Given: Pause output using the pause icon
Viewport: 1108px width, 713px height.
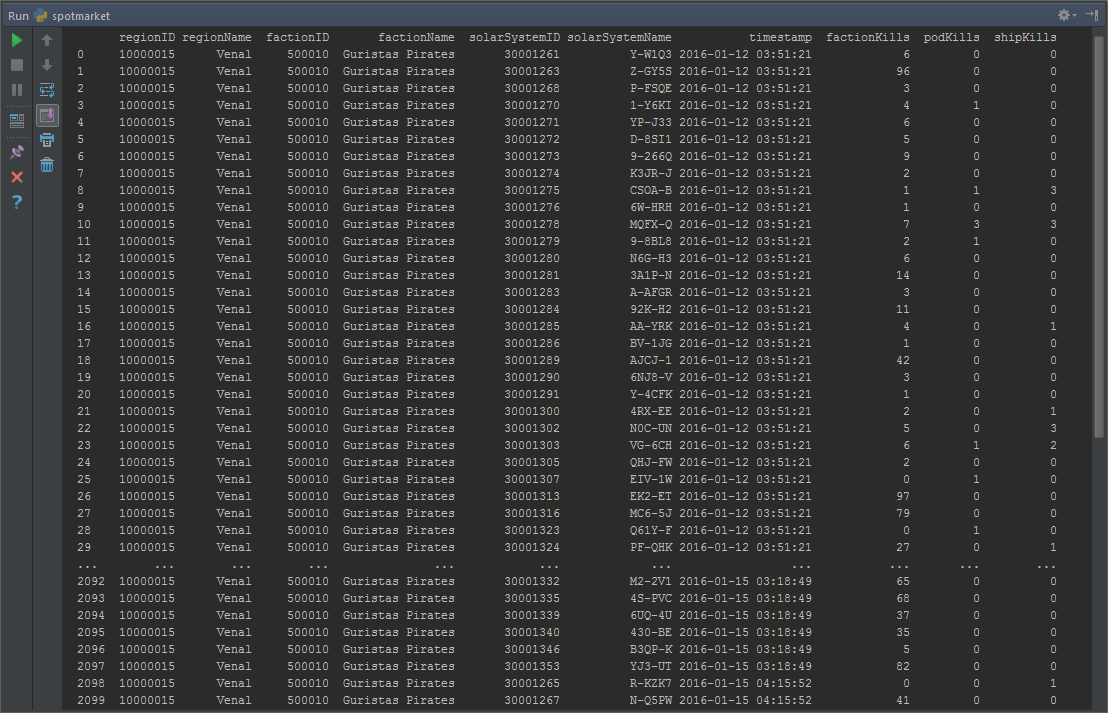Looking at the screenshot, I should click(17, 90).
